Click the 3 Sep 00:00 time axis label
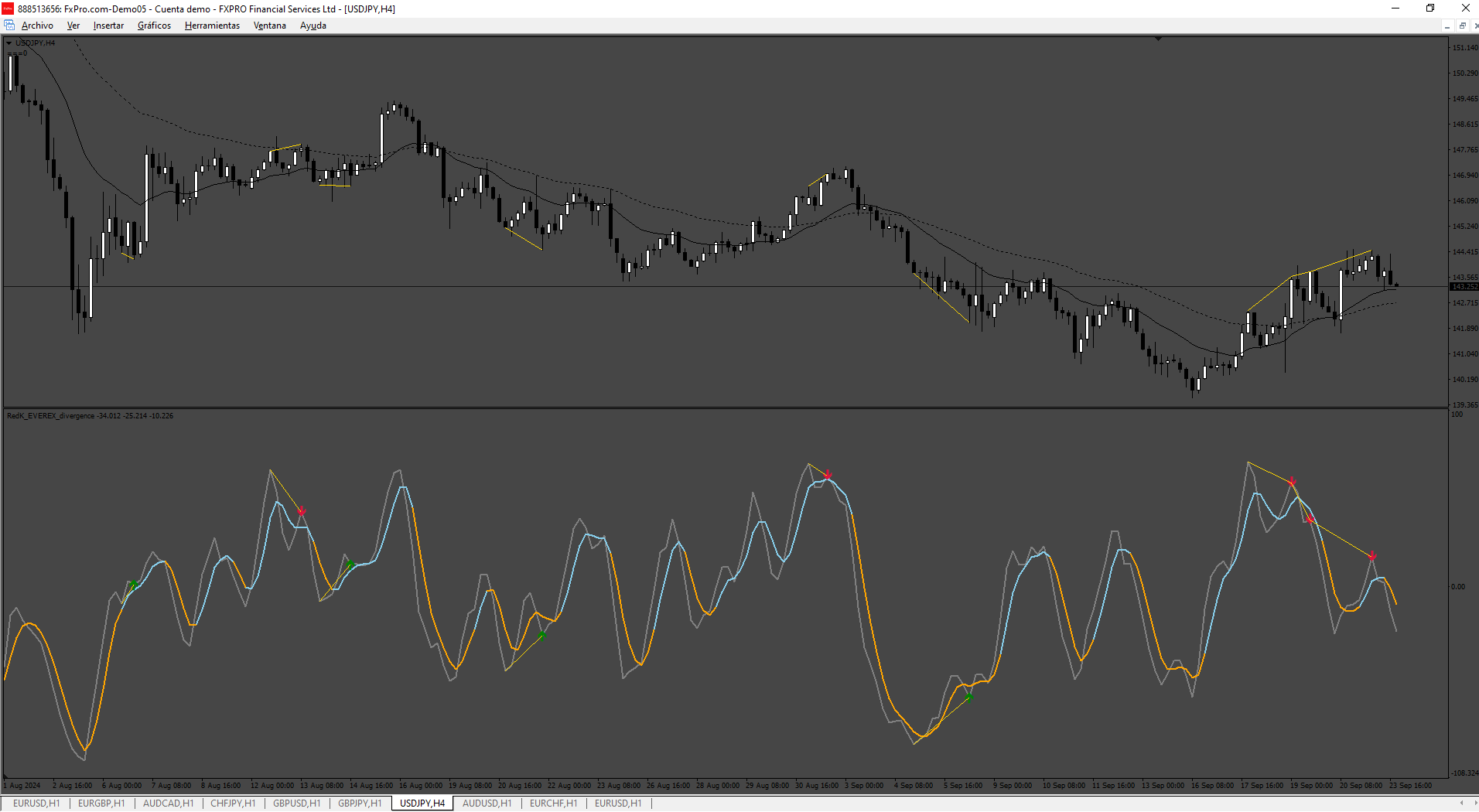 (x=864, y=786)
